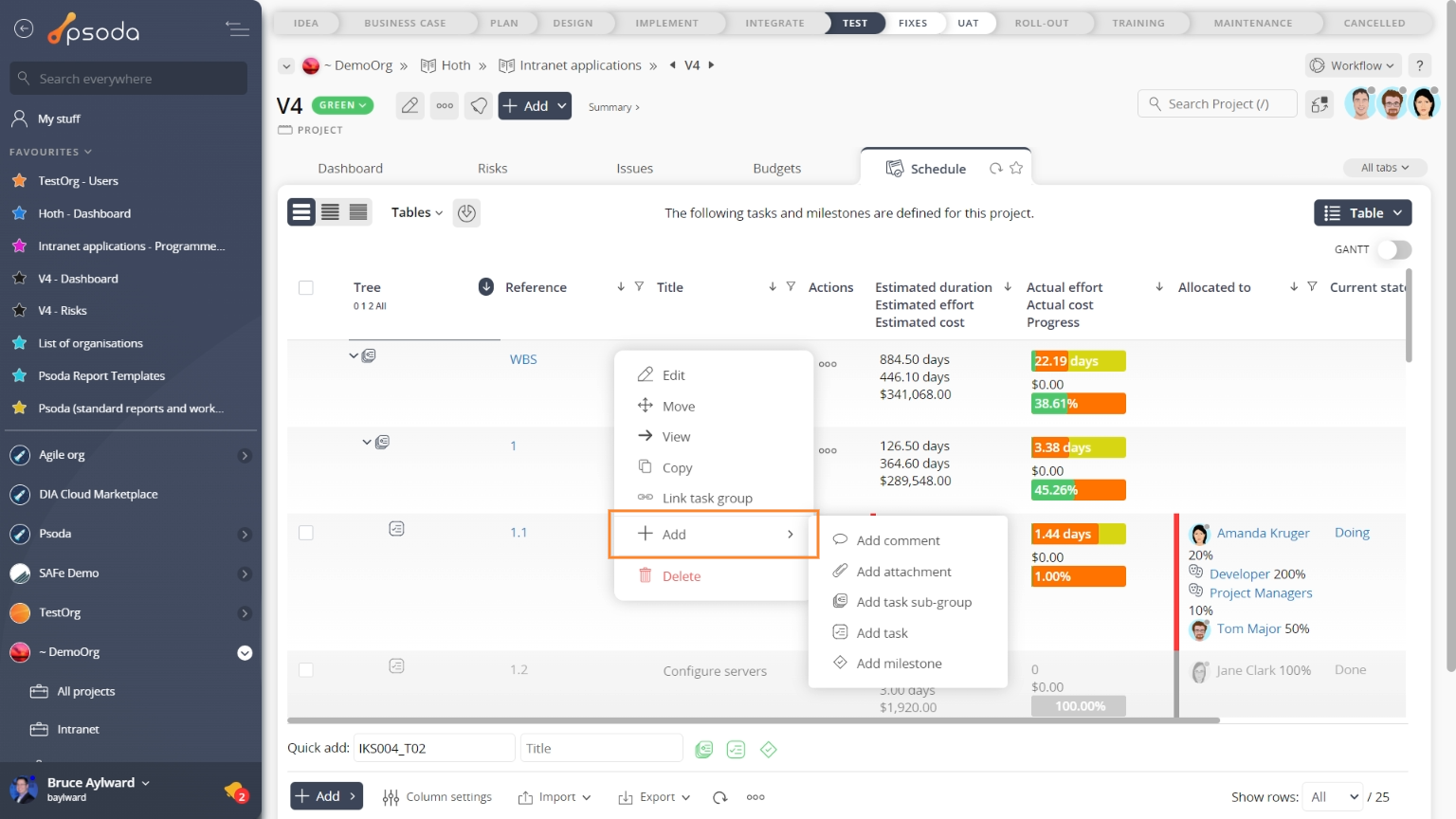This screenshot has height=819, width=1456.
Task: Open the Workflow dropdown
Action: [1353, 65]
